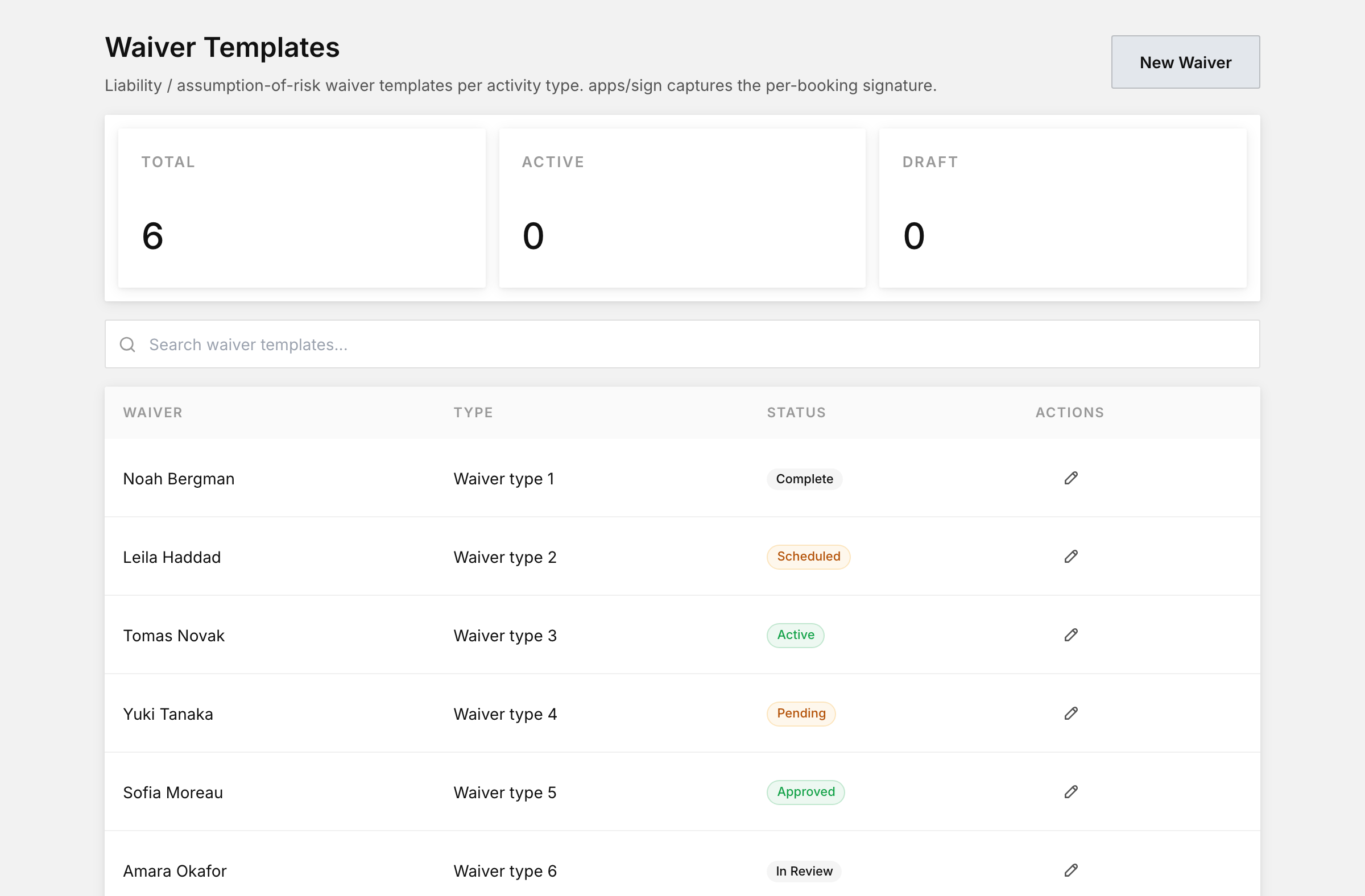Edit the Sofia Moreau waiver
This screenshot has width=1365, height=896.
(1070, 792)
